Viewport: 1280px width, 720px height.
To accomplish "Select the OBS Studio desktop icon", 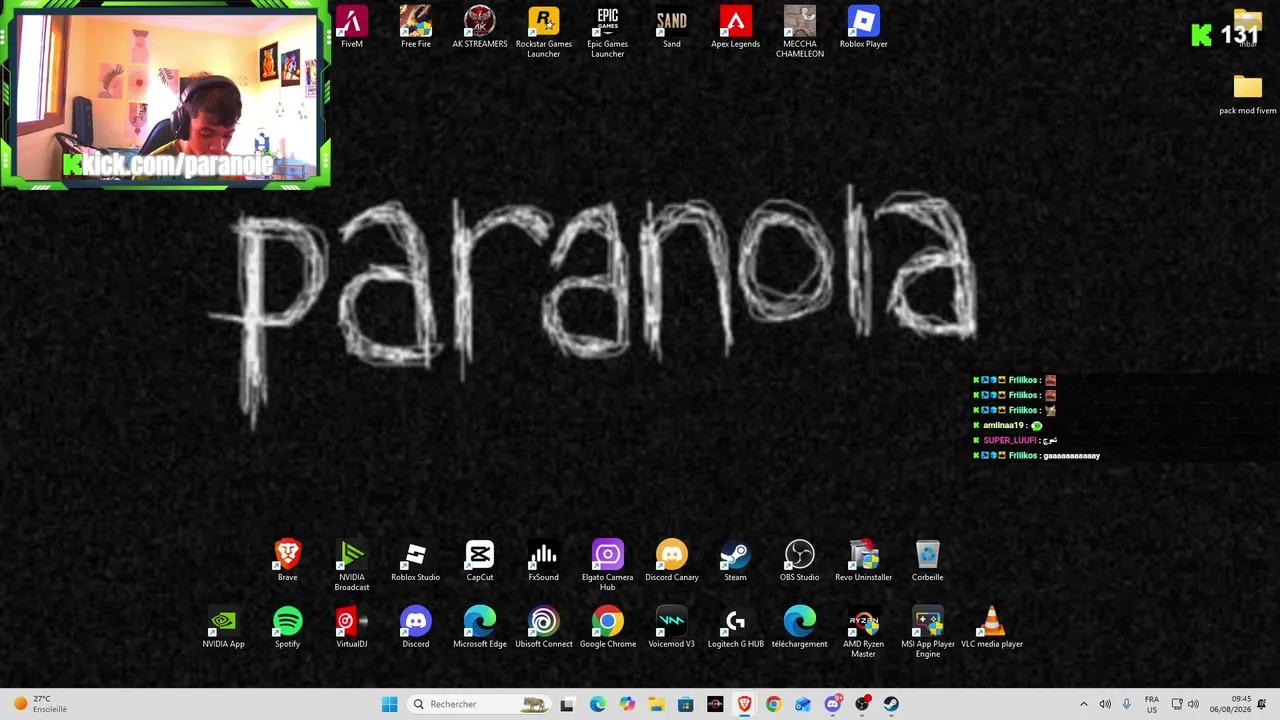I will click(x=800, y=561).
